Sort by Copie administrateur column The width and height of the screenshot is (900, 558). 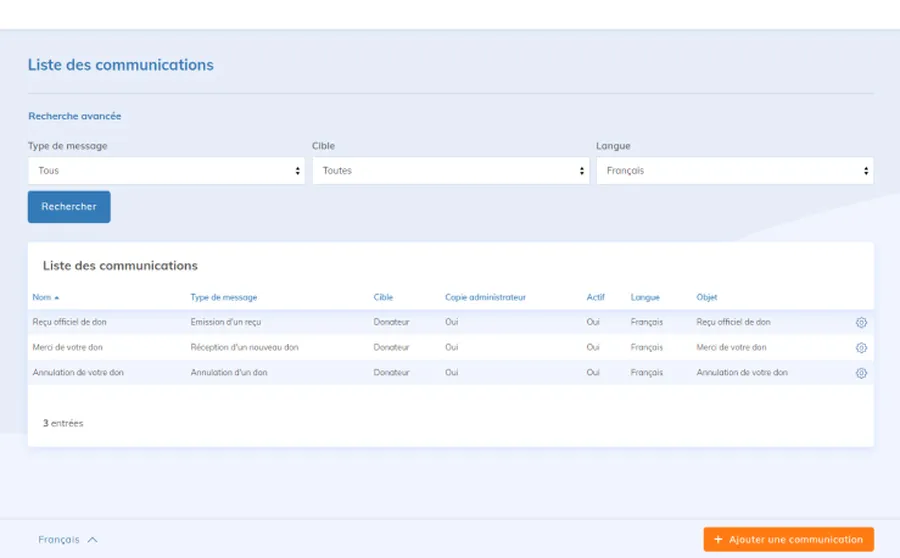pyautogui.click(x=485, y=297)
